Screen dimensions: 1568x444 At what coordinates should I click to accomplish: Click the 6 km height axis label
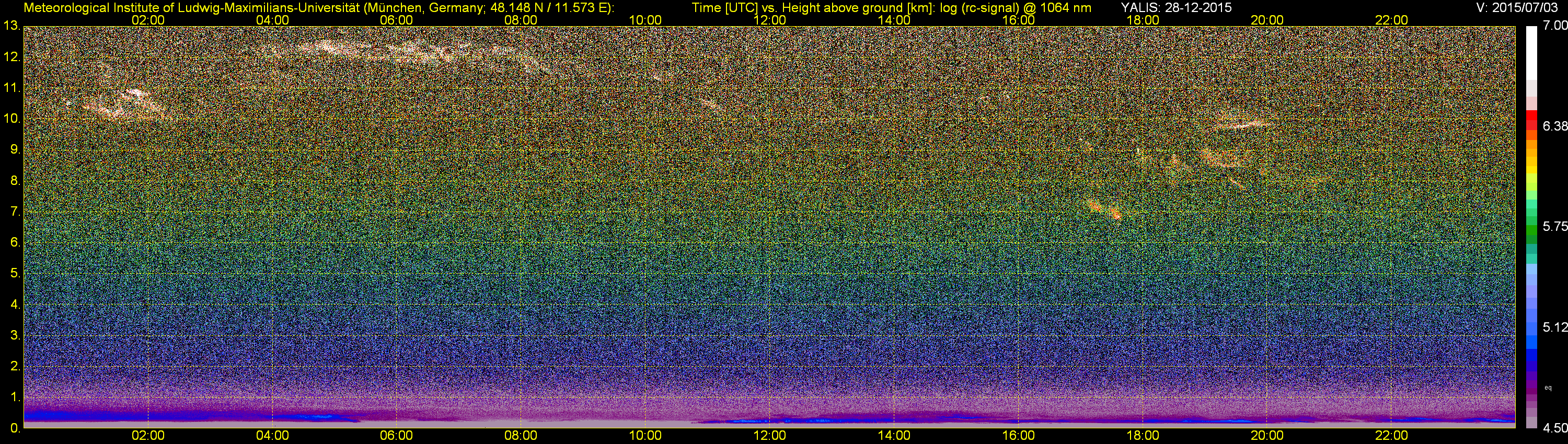point(15,243)
